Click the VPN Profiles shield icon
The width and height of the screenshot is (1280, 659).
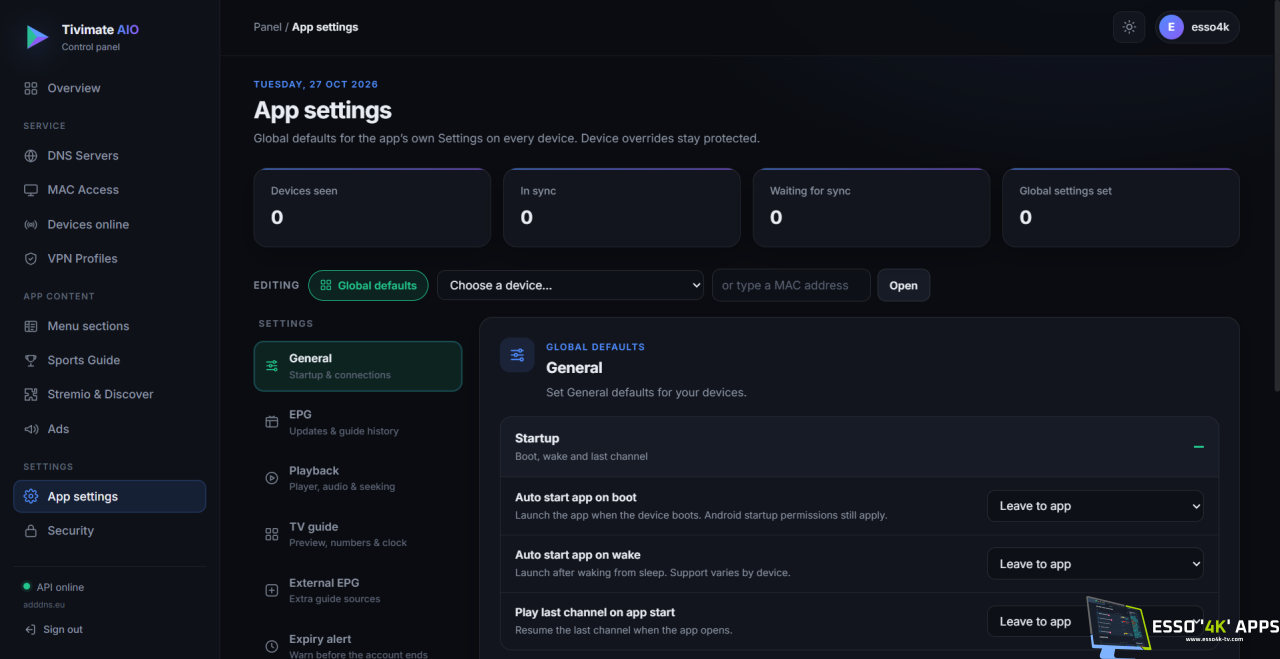pyautogui.click(x=31, y=259)
